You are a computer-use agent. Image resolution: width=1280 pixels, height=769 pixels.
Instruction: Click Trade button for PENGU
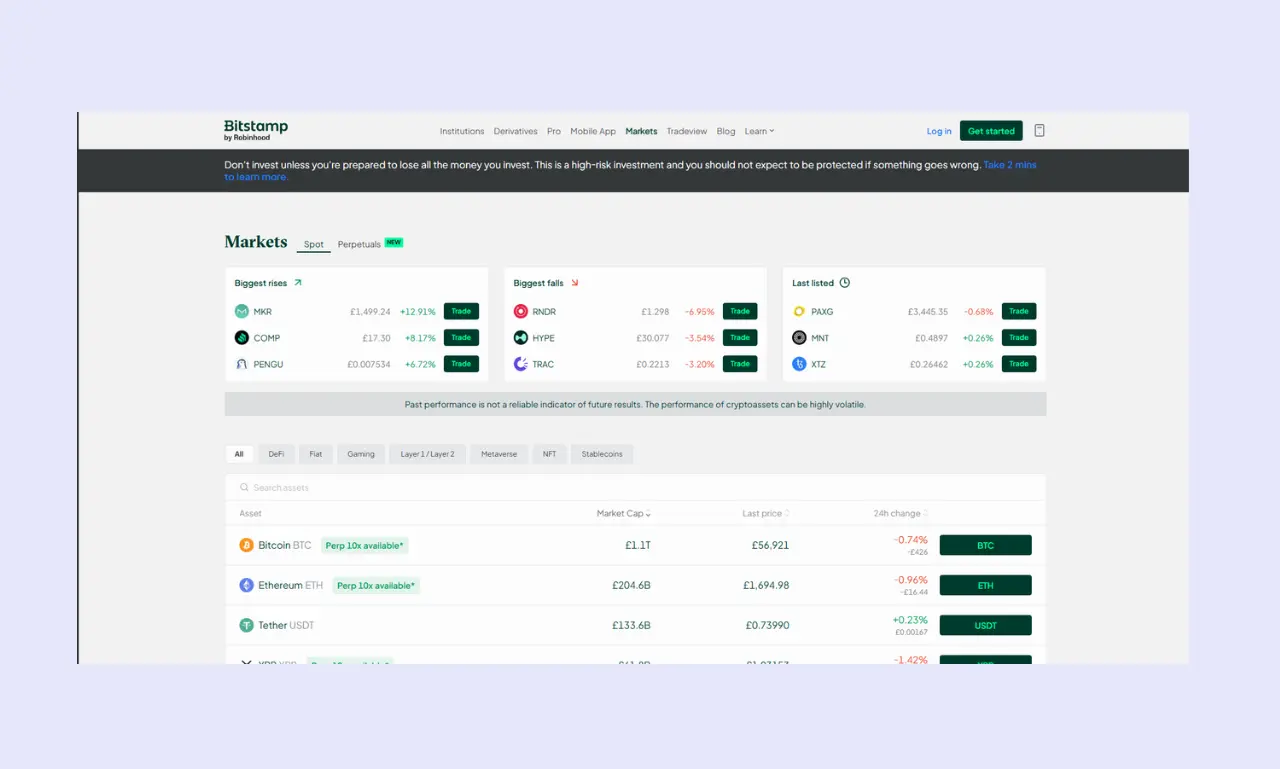pos(461,363)
